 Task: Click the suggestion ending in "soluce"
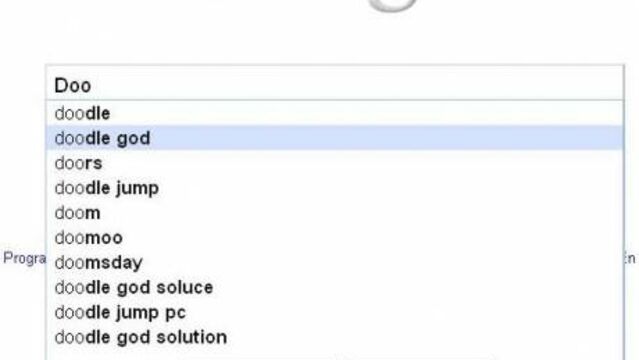pyautogui.click(x=334, y=287)
